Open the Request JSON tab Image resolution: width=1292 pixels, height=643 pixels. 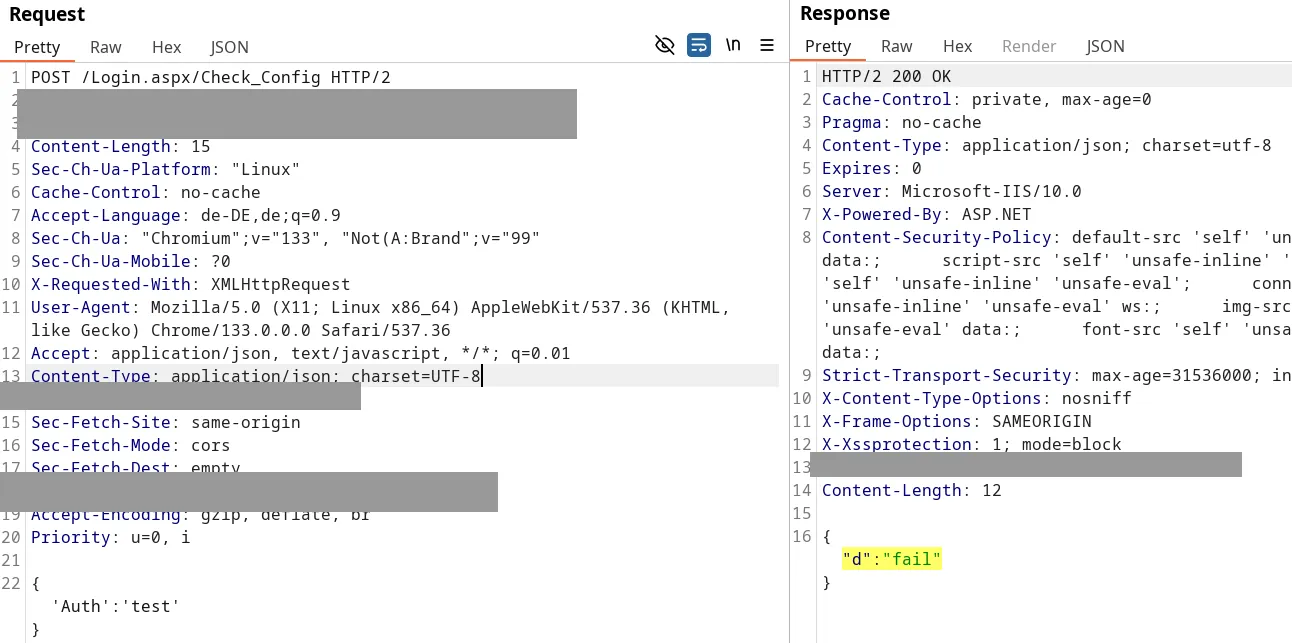pos(229,47)
